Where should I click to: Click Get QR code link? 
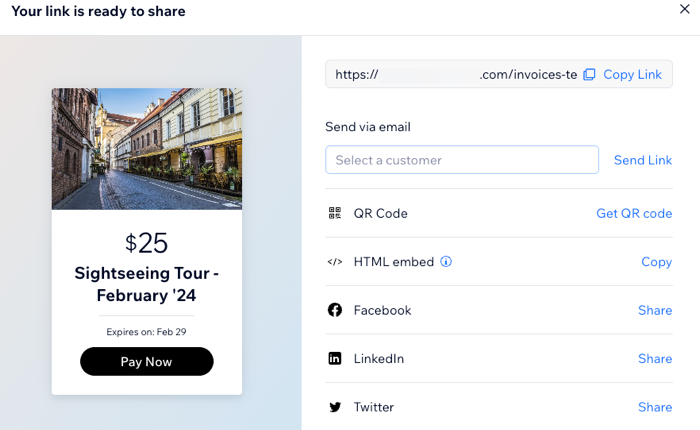pos(634,213)
